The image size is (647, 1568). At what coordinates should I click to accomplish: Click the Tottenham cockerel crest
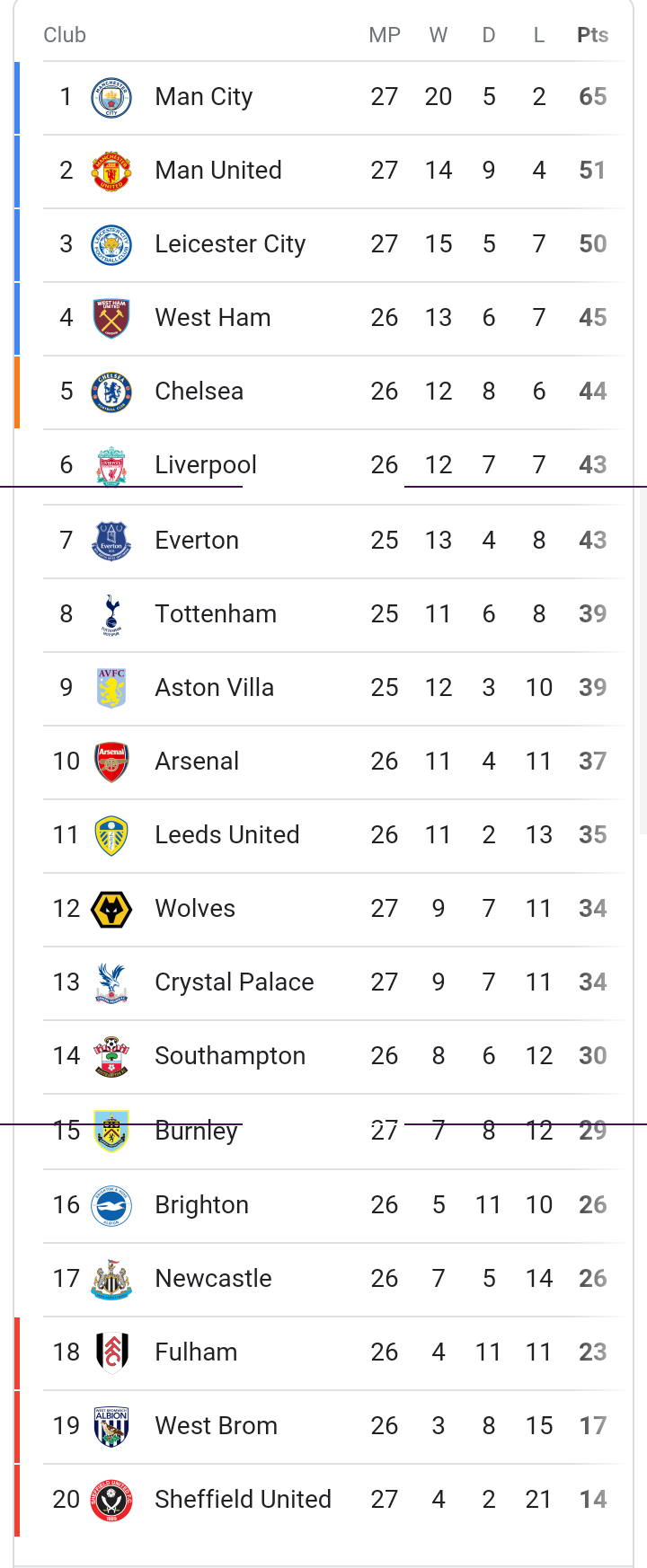111,614
